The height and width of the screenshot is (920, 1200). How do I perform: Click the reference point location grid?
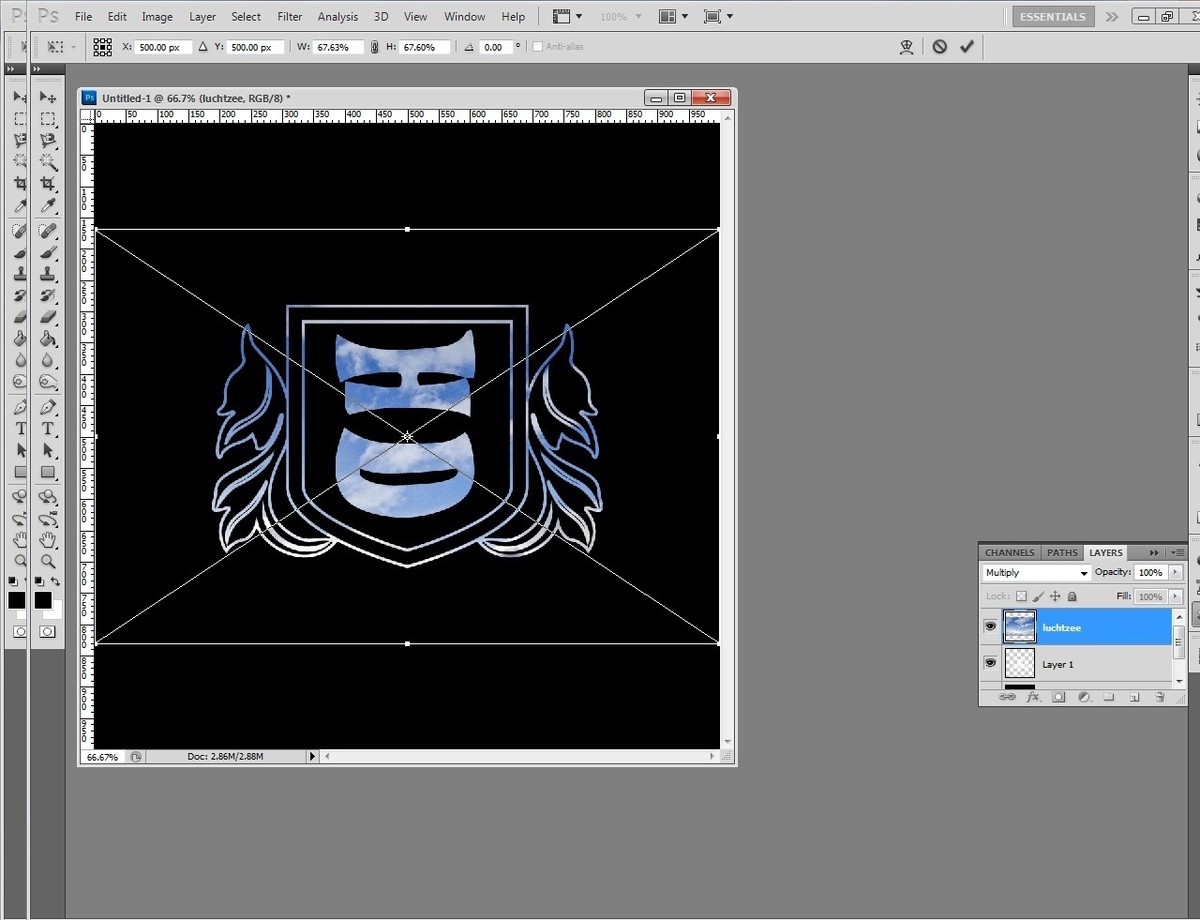pyautogui.click(x=102, y=46)
